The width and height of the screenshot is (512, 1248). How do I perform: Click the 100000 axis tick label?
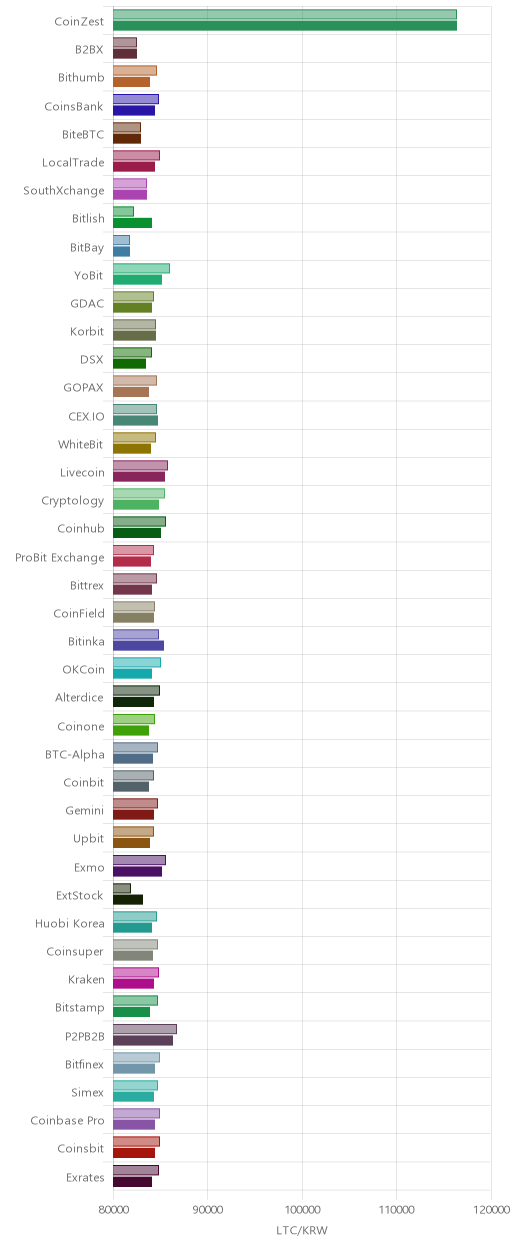click(302, 1208)
